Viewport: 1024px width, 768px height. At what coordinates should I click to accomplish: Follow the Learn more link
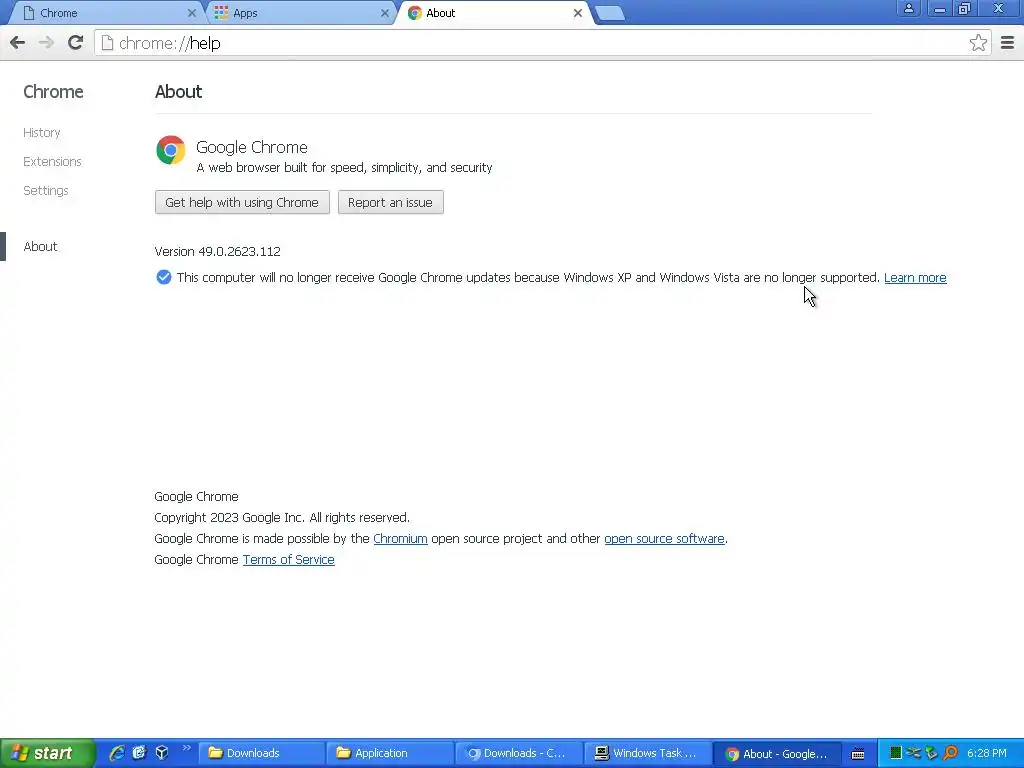click(x=915, y=278)
